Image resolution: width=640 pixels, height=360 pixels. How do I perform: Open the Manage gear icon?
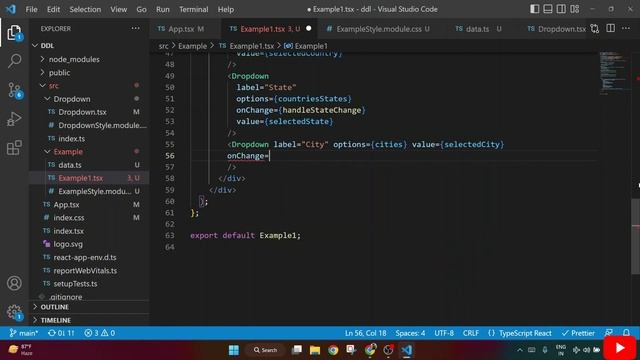coord(14,312)
